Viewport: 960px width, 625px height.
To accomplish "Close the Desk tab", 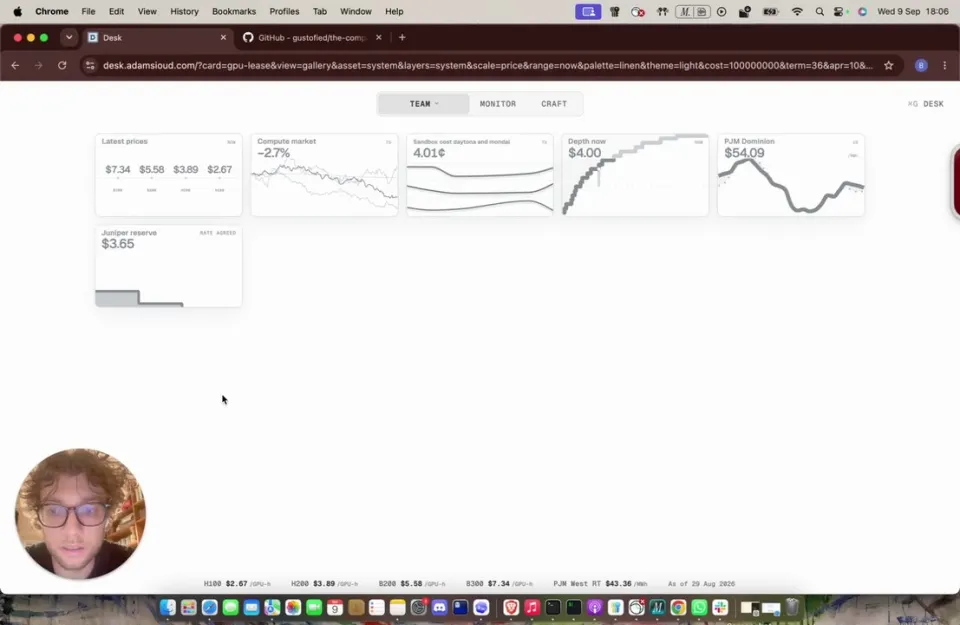I will pos(223,37).
